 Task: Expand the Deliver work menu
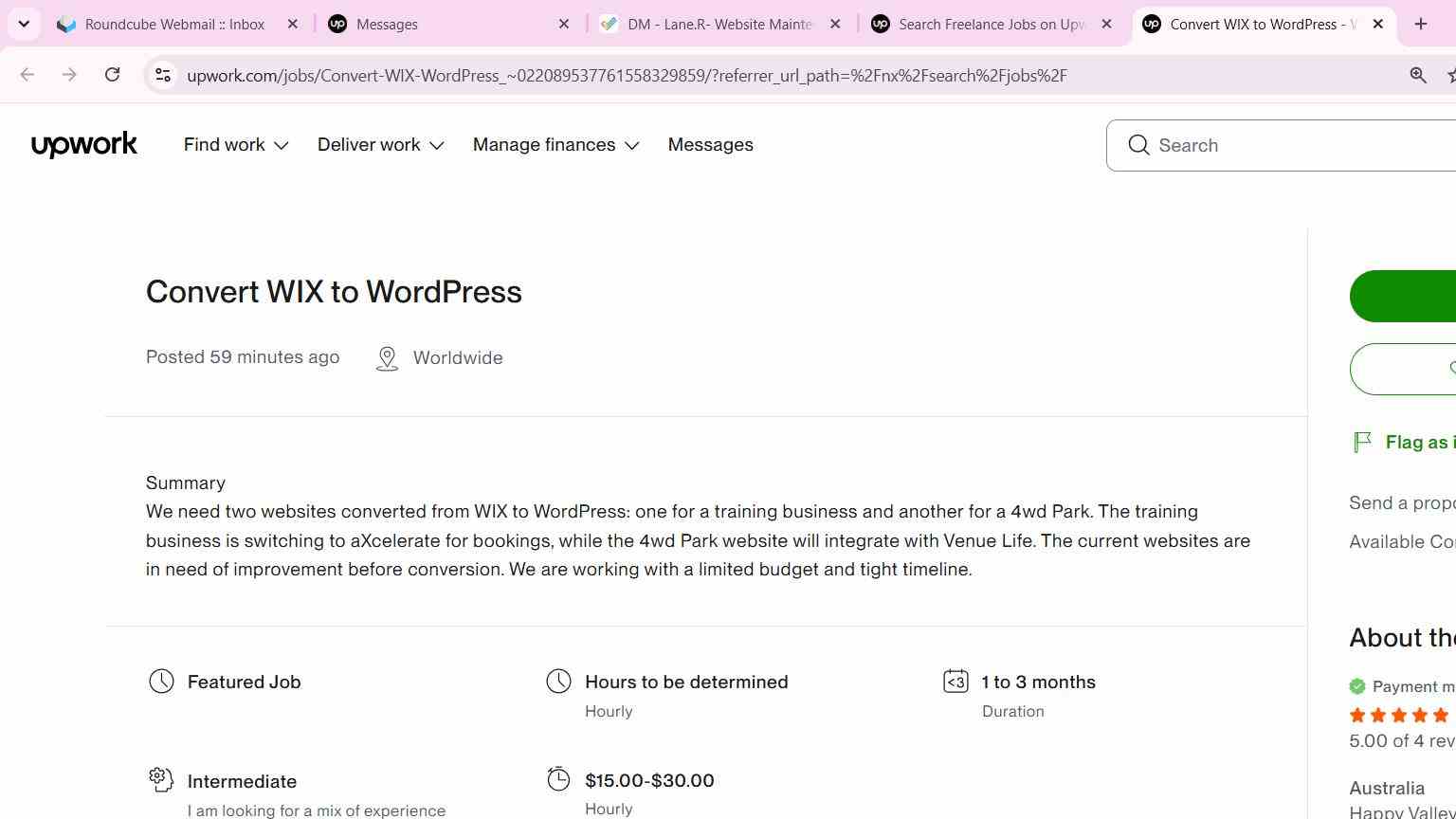click(x=381, y=145)
